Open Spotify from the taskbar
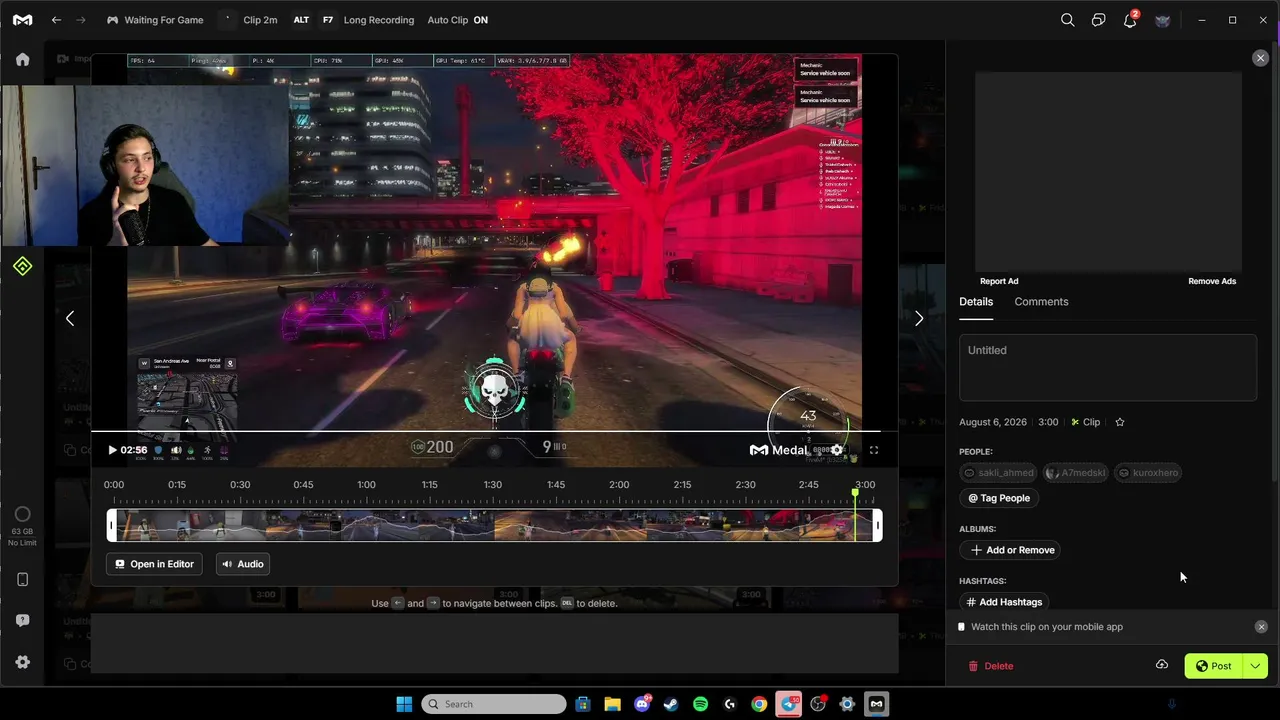This screenshot has height=720, width=1280. (700, 704)
